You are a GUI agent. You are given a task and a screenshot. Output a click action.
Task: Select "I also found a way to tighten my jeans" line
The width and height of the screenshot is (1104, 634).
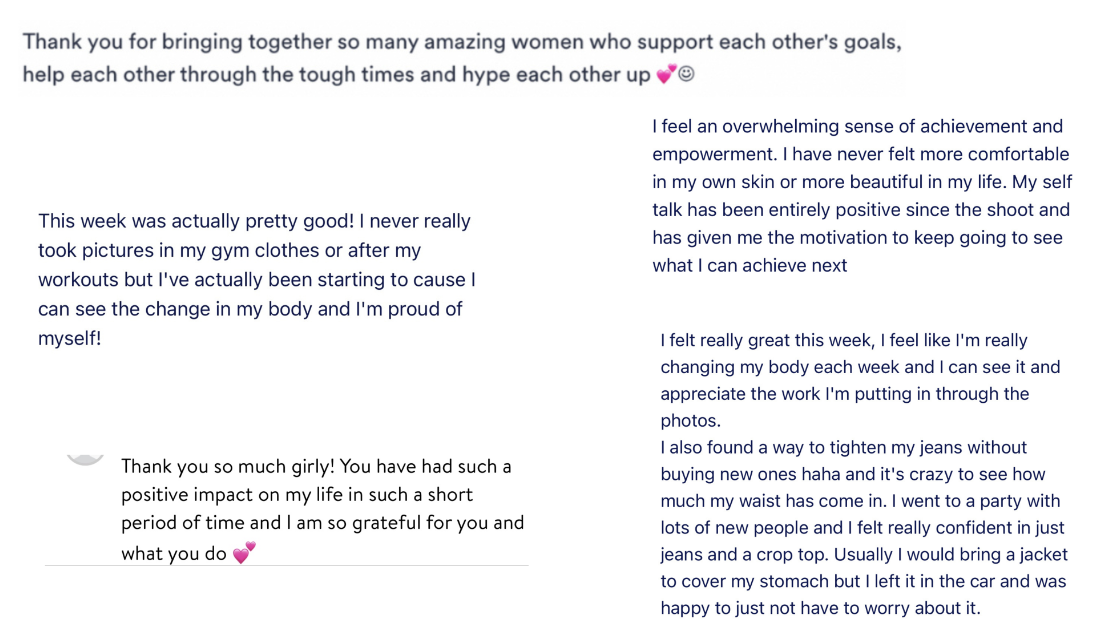(x=843, y=447)
